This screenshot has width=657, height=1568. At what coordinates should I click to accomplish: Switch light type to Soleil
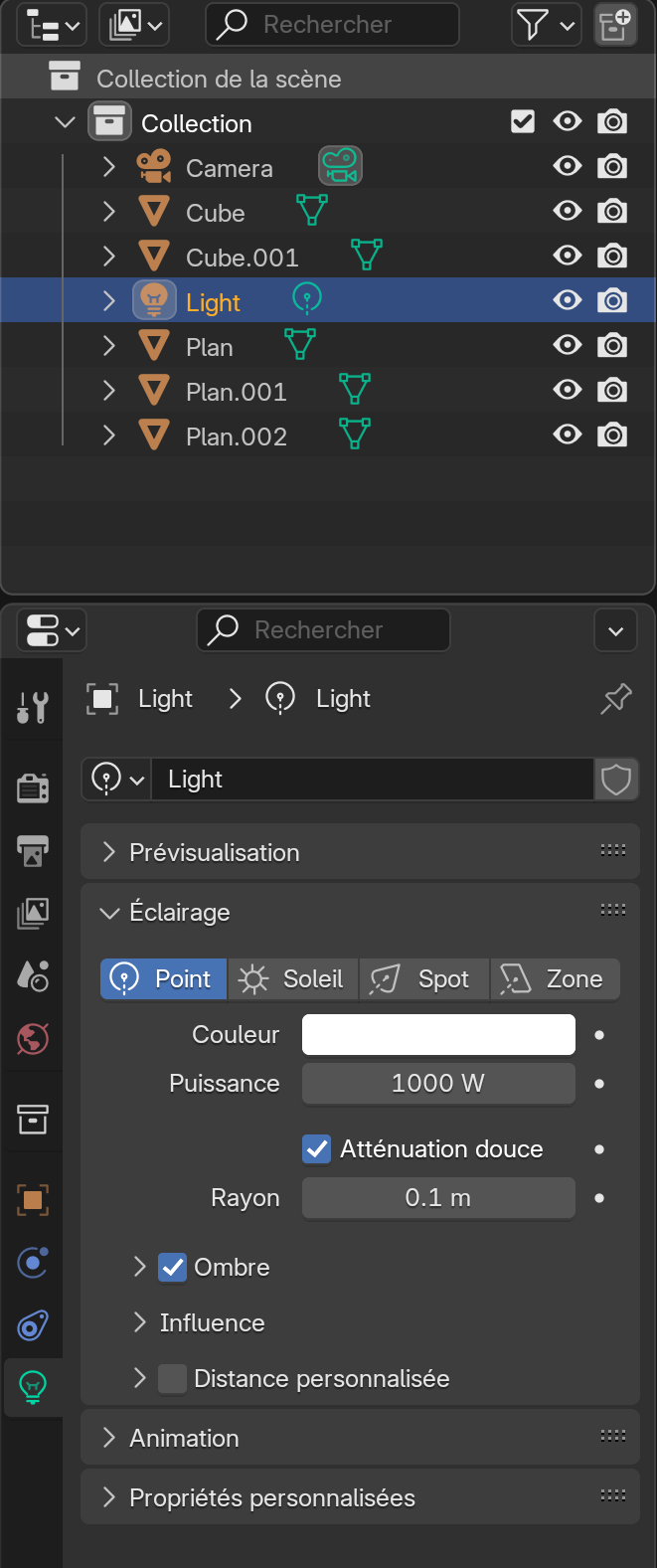pyautogui.click(x=293, y=979)
